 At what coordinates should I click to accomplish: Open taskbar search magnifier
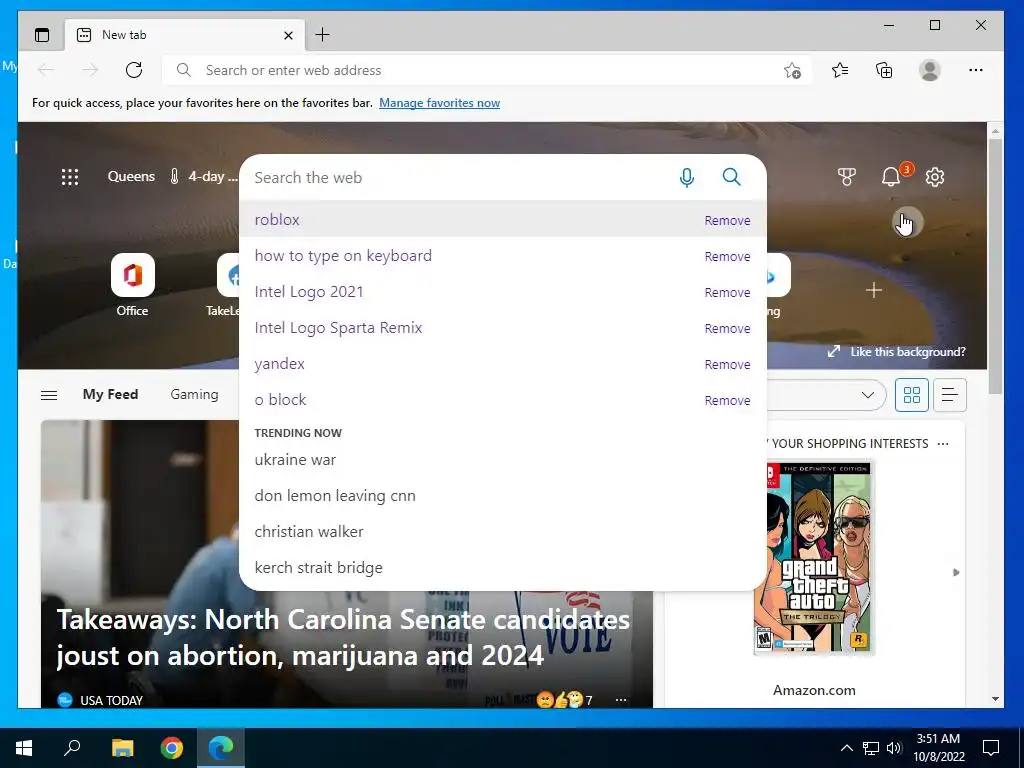72,748
